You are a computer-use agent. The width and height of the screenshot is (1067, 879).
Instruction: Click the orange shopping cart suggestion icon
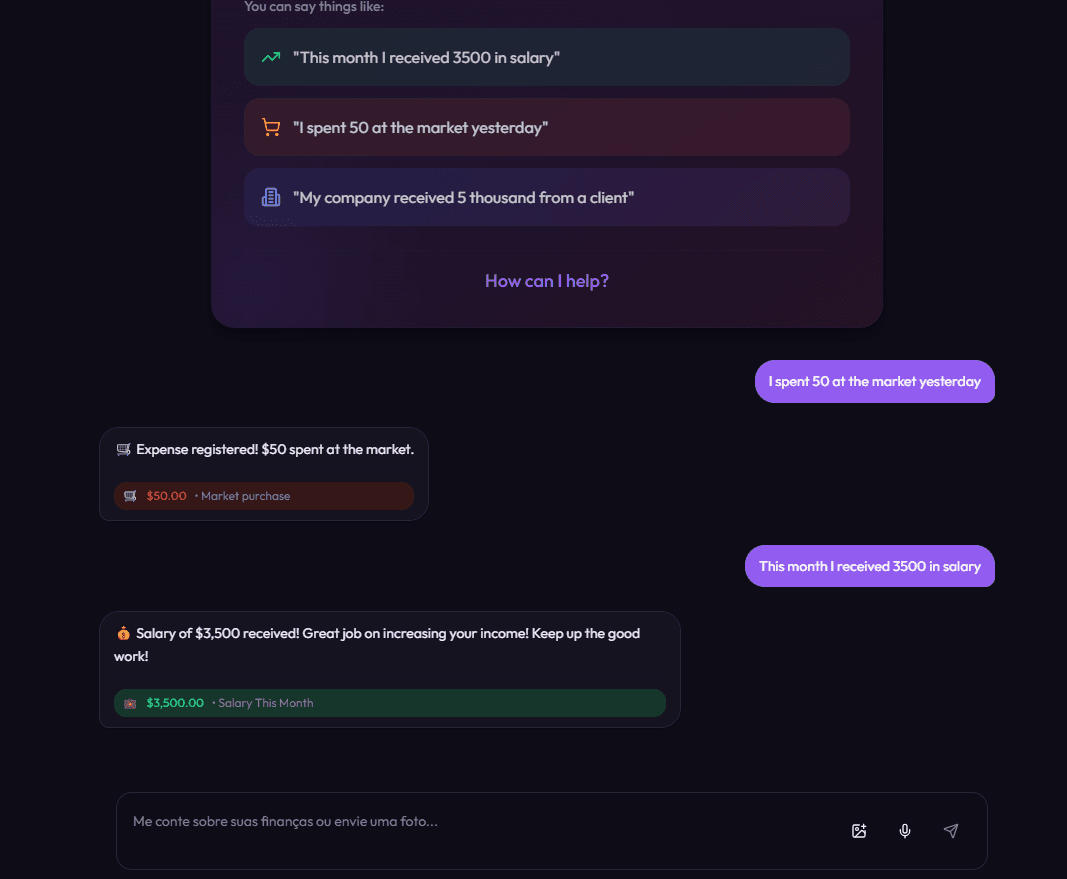271,127
